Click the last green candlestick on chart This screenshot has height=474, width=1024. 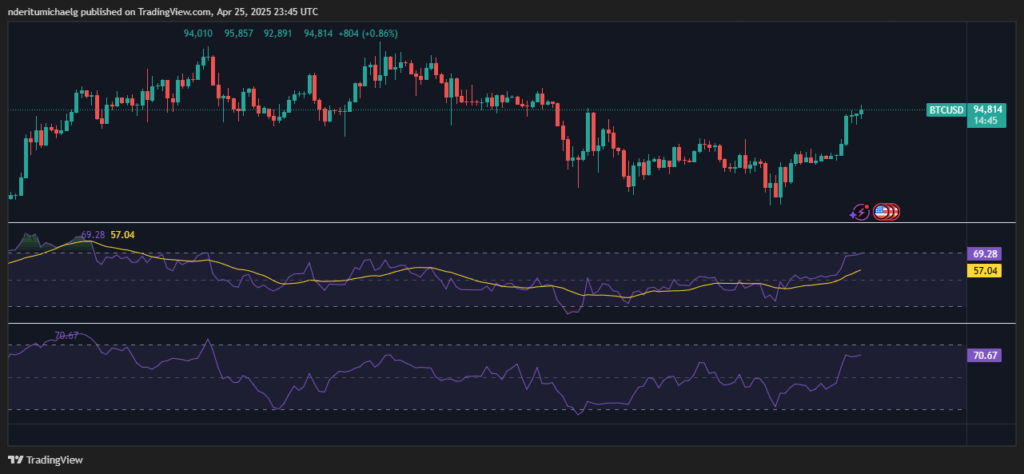861,110
